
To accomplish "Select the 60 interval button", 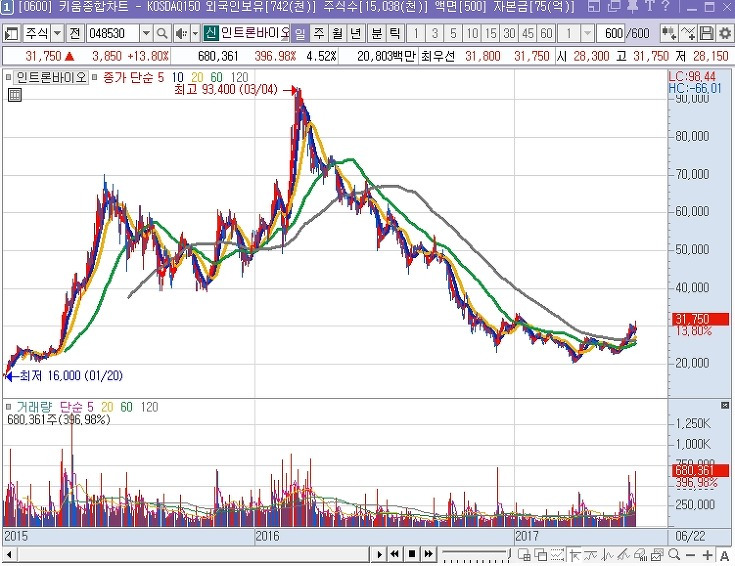I will coord(546,33).
